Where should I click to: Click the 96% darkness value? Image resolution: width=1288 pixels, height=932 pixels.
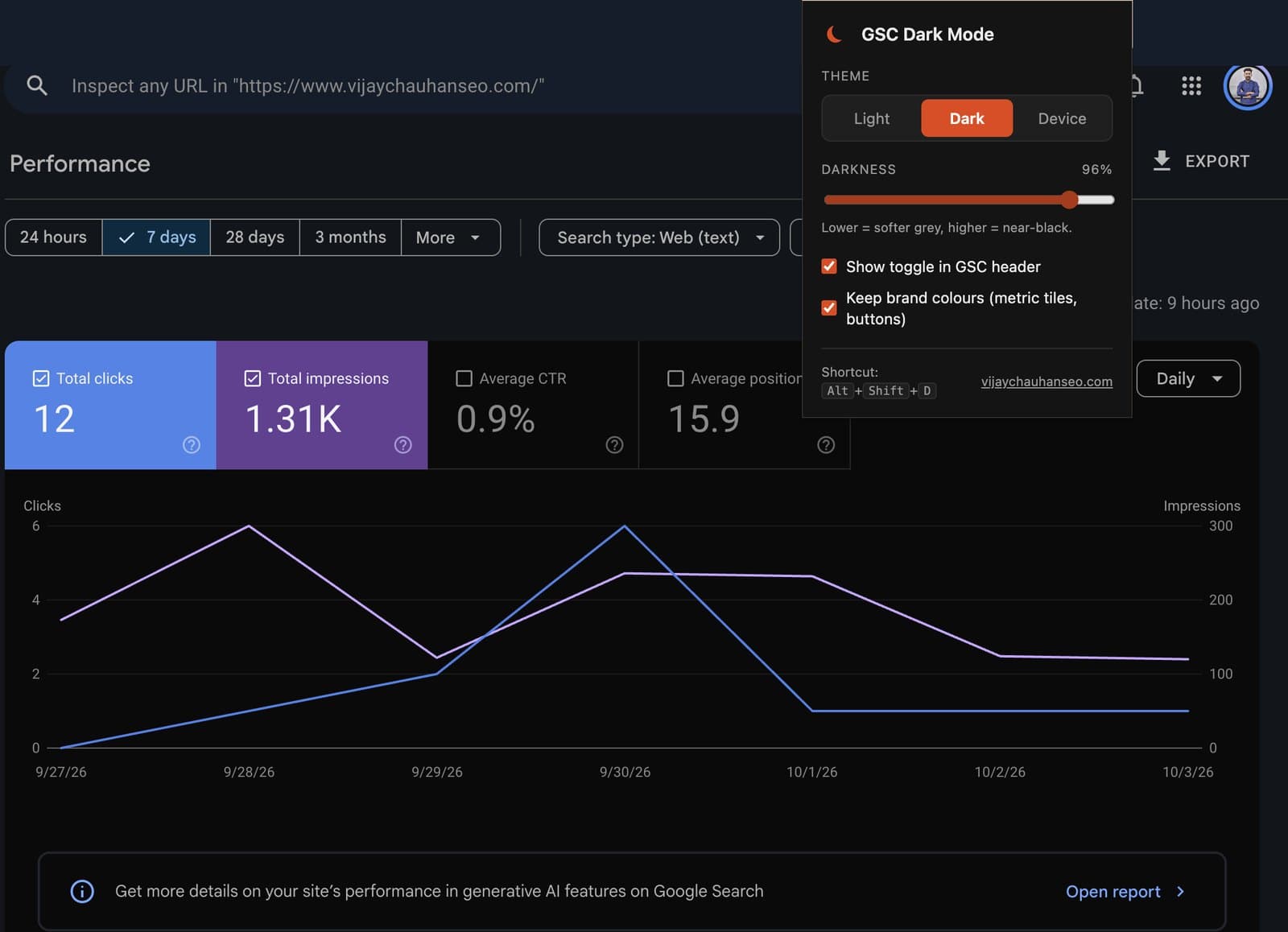1096,169
